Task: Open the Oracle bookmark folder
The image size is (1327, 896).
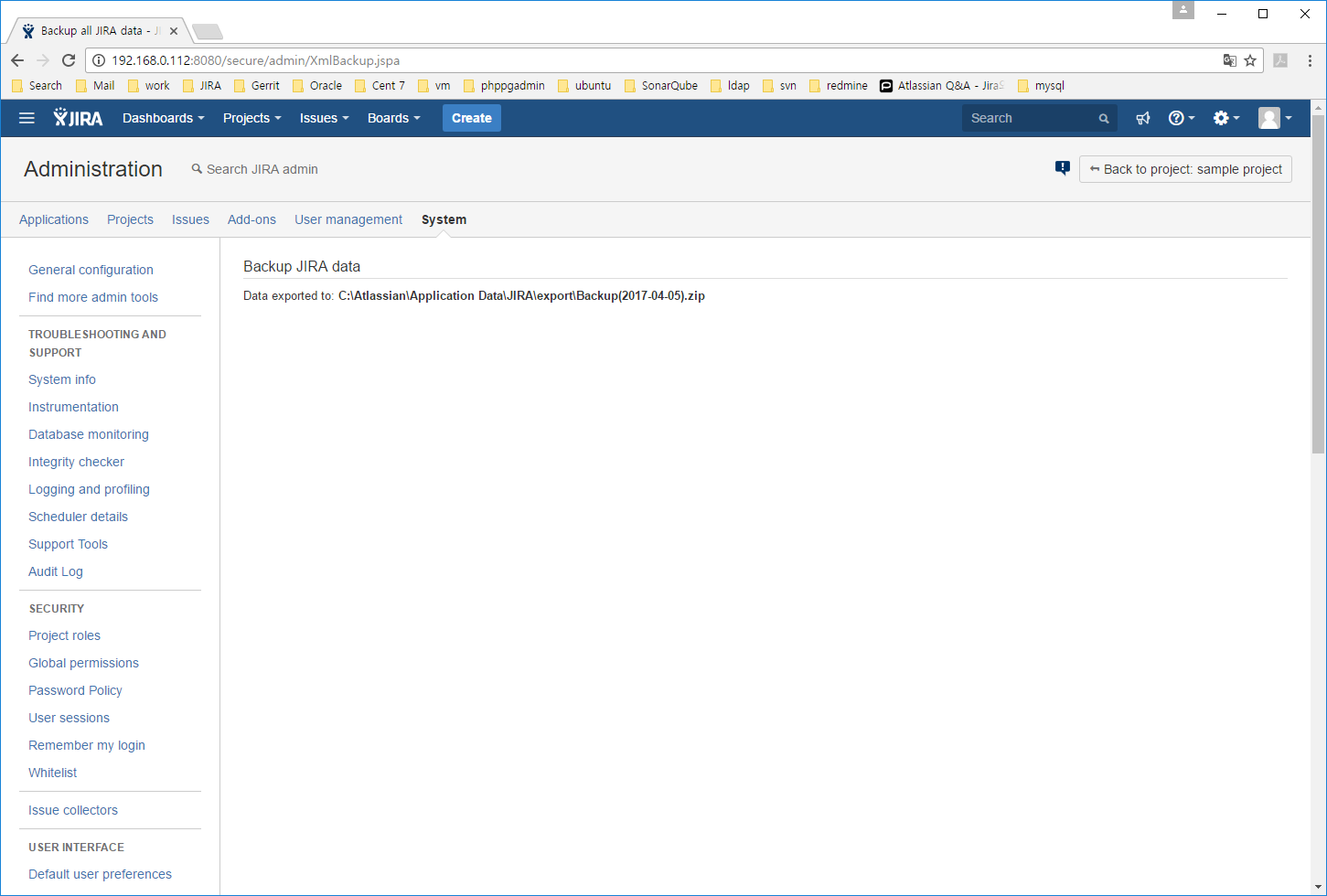Action: tap(317, 86)
